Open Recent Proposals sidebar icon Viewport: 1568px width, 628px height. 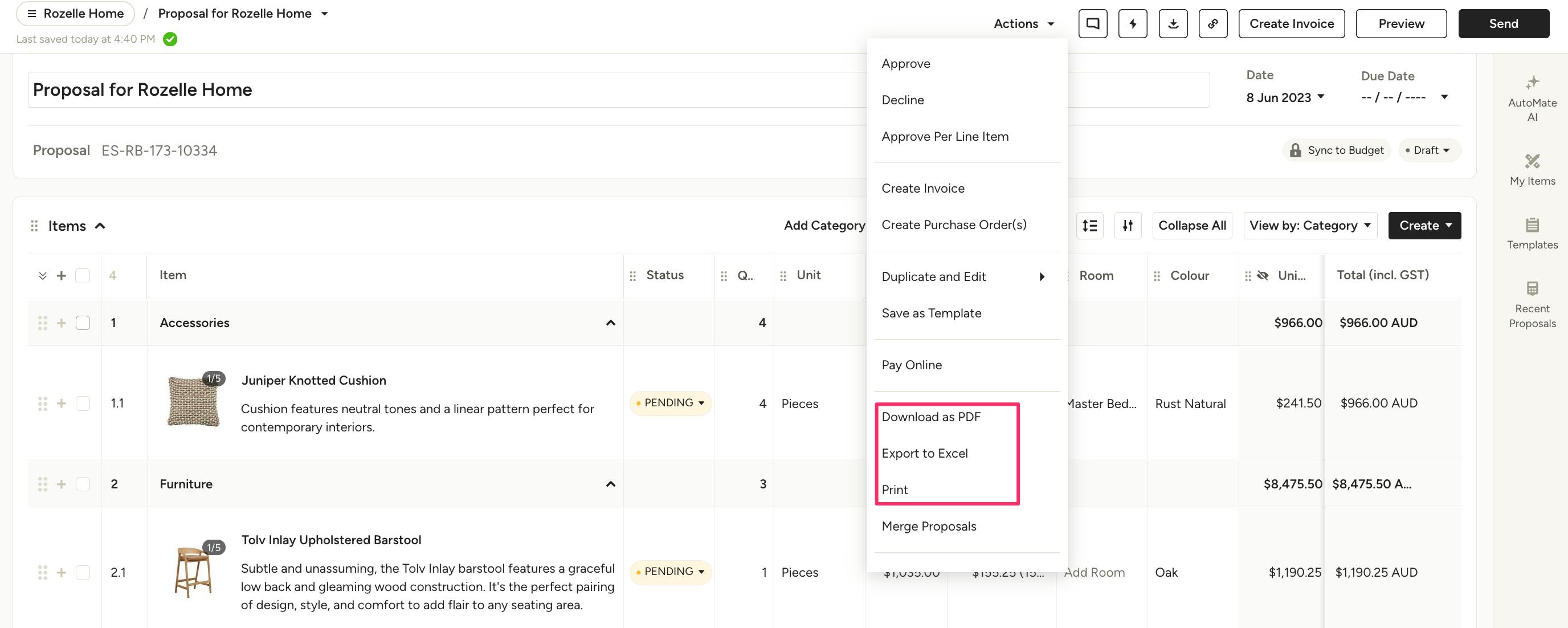pos(1532,304)
